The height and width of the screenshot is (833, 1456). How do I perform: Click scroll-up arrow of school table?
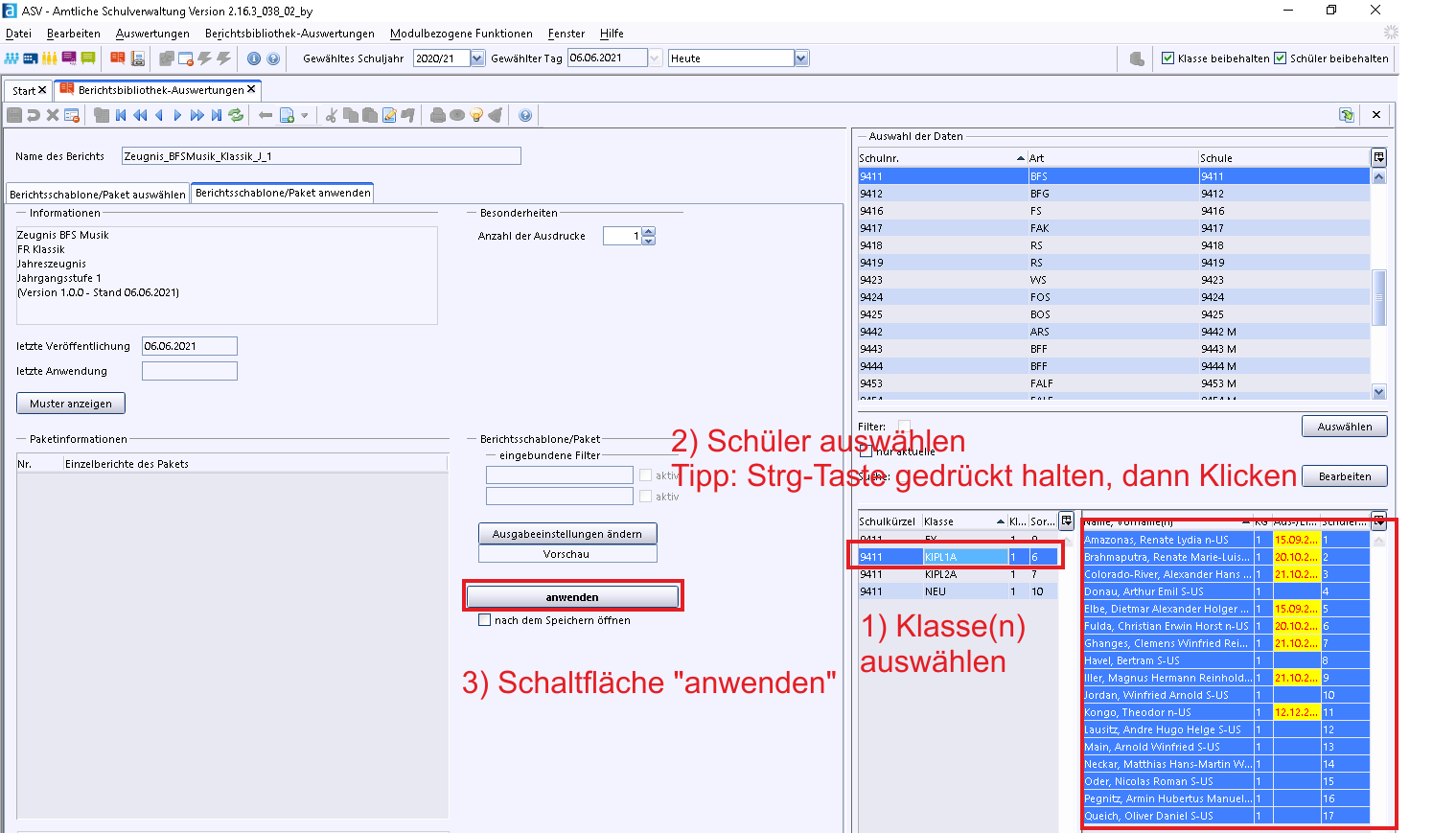pos(1379,176)
